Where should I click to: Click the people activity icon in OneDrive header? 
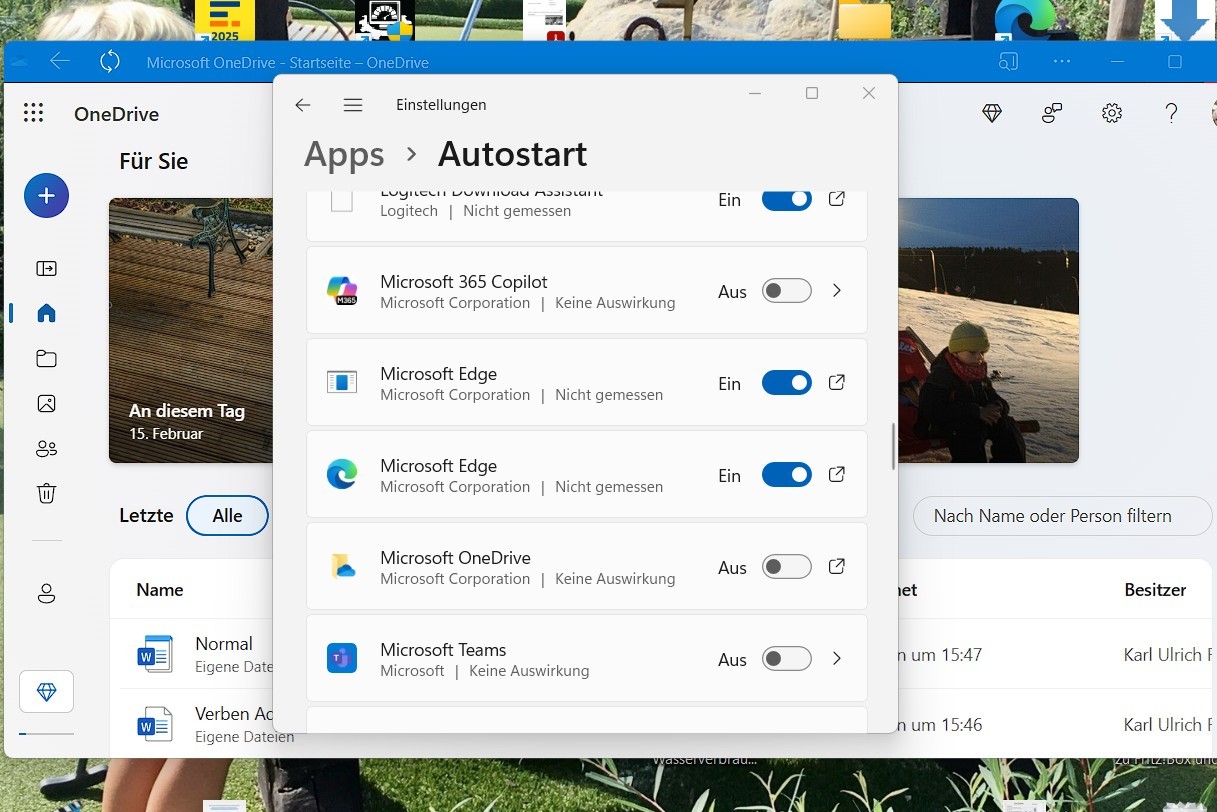point(1052,113)
